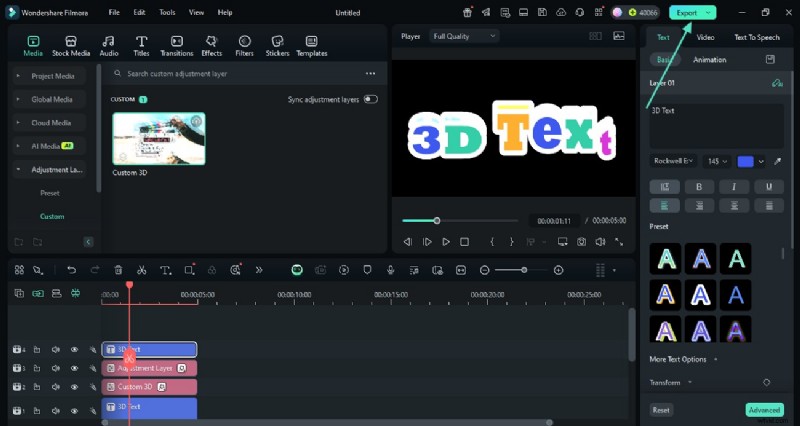800x426 pixels.
Task: Toggle Sync adjustment layers switch
Action: (x=370, y=99)
